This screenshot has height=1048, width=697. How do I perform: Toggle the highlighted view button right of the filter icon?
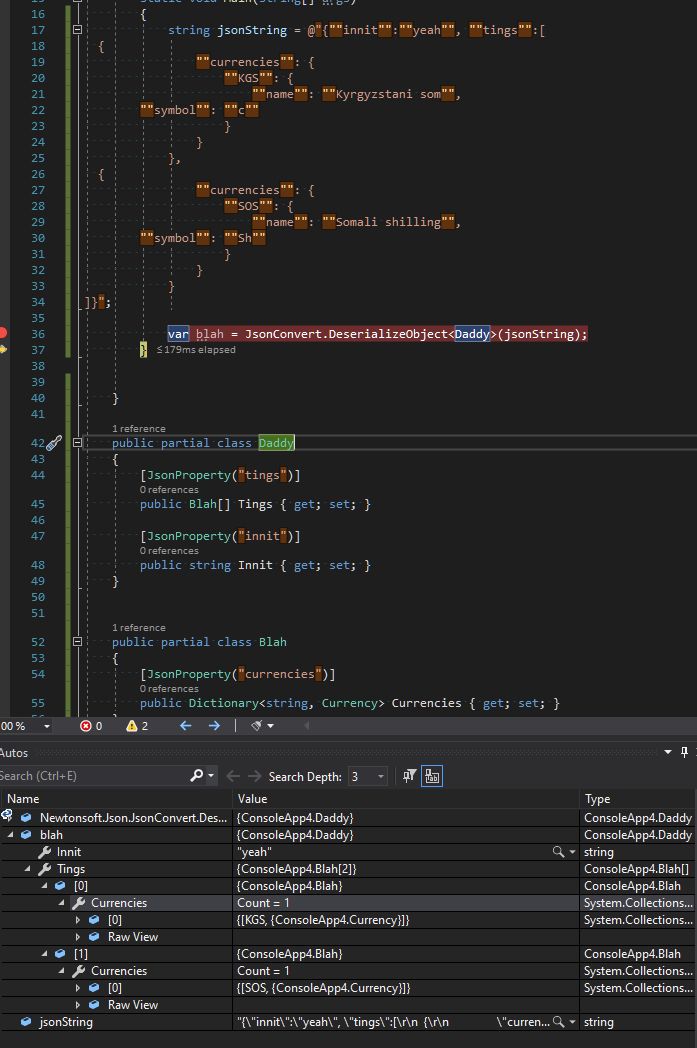(432, 776)
